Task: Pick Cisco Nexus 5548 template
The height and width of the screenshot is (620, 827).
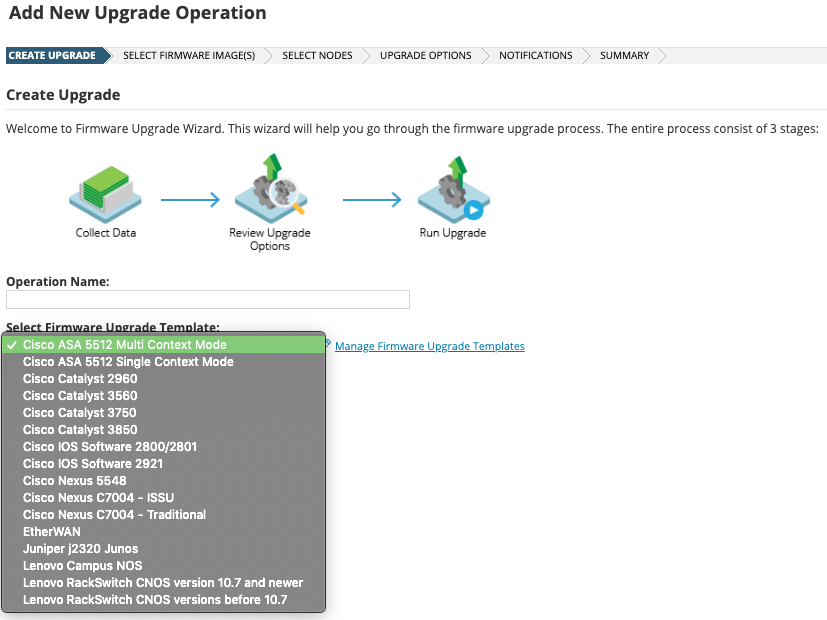Action: tap(164, 481)
